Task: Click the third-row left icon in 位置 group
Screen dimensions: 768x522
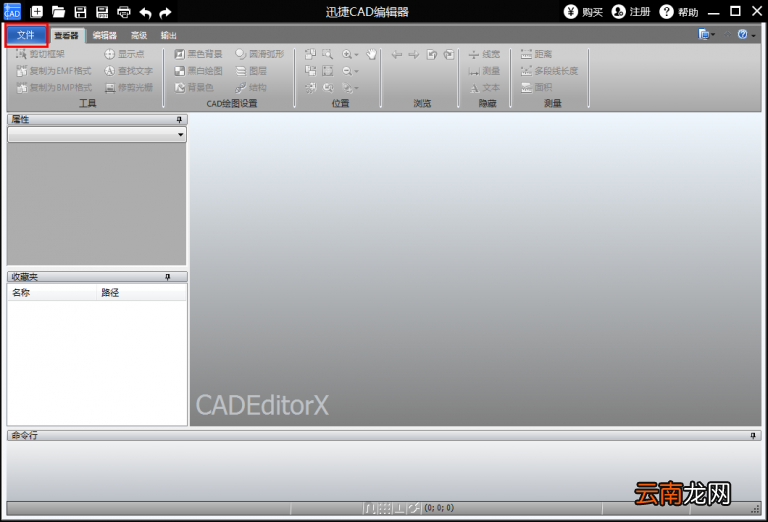Action: (x=311, y=88)
